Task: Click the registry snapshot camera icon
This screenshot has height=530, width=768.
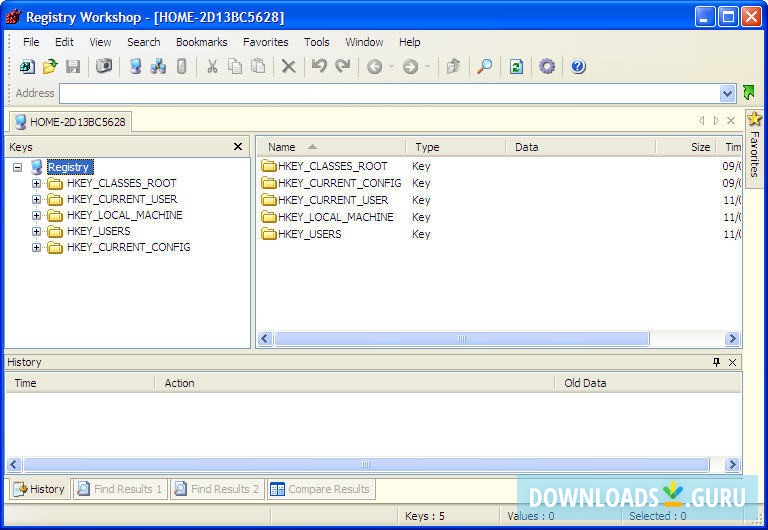Action: pos(103,66)
